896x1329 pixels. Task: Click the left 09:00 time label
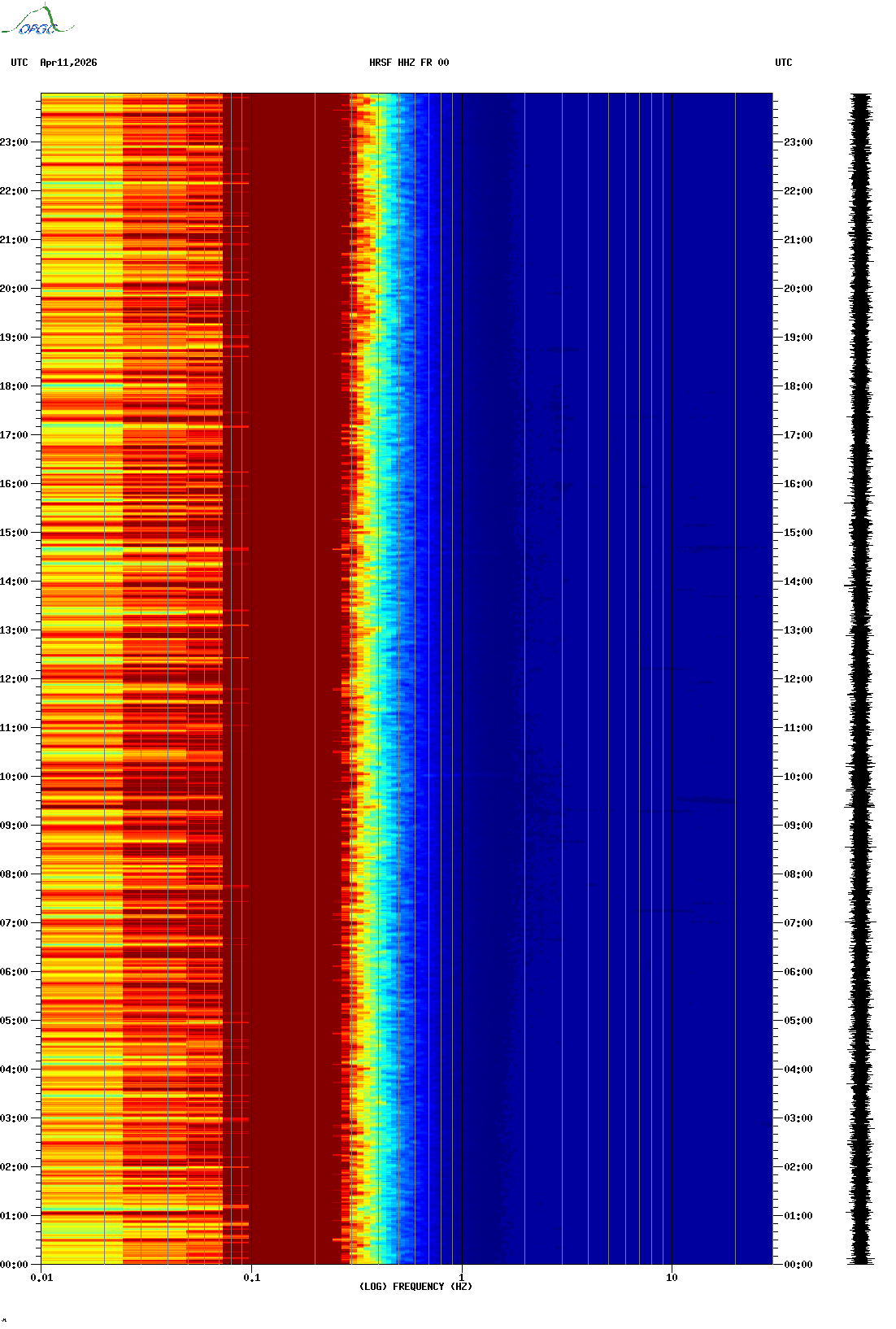click(x=14, y=826)
